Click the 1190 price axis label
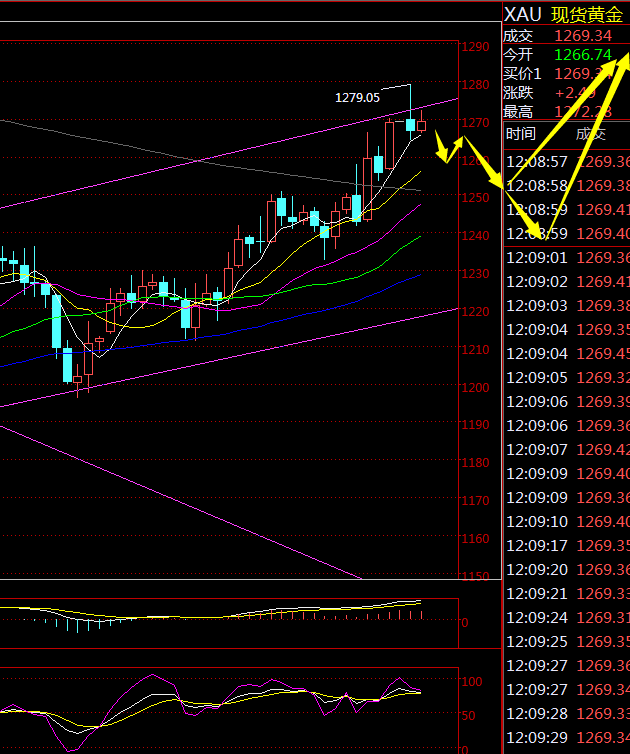 point(476,425)
